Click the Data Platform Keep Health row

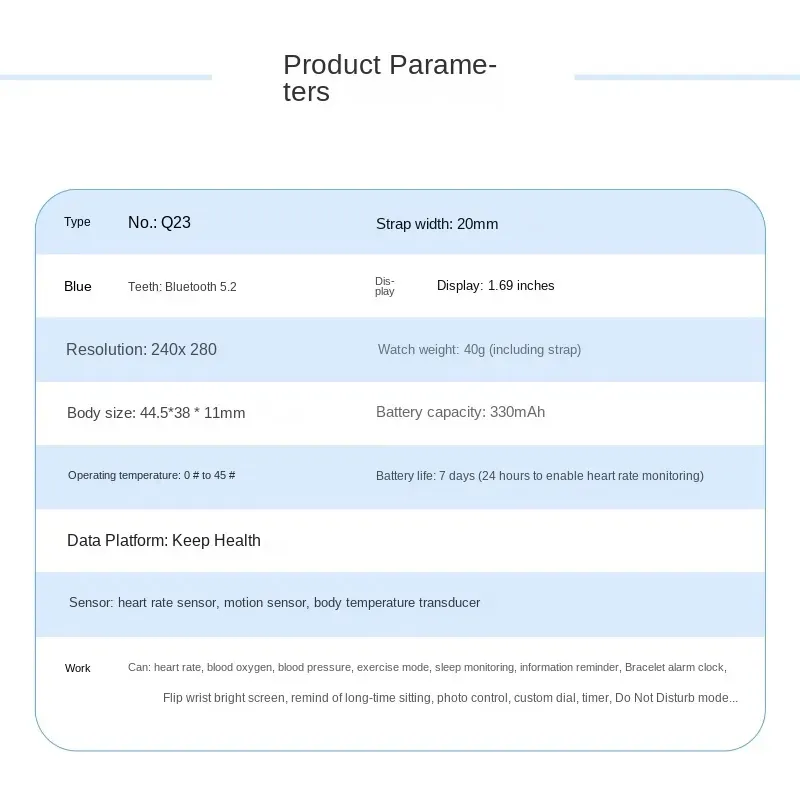(x=163, y=540)
